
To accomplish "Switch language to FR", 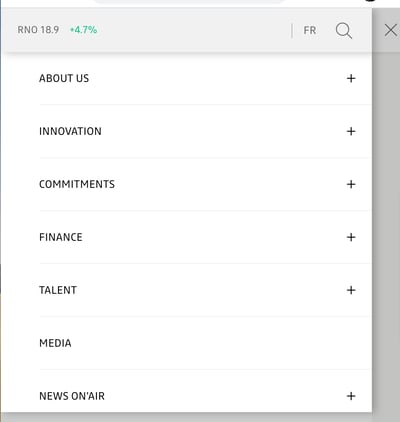I will point(310,31).
